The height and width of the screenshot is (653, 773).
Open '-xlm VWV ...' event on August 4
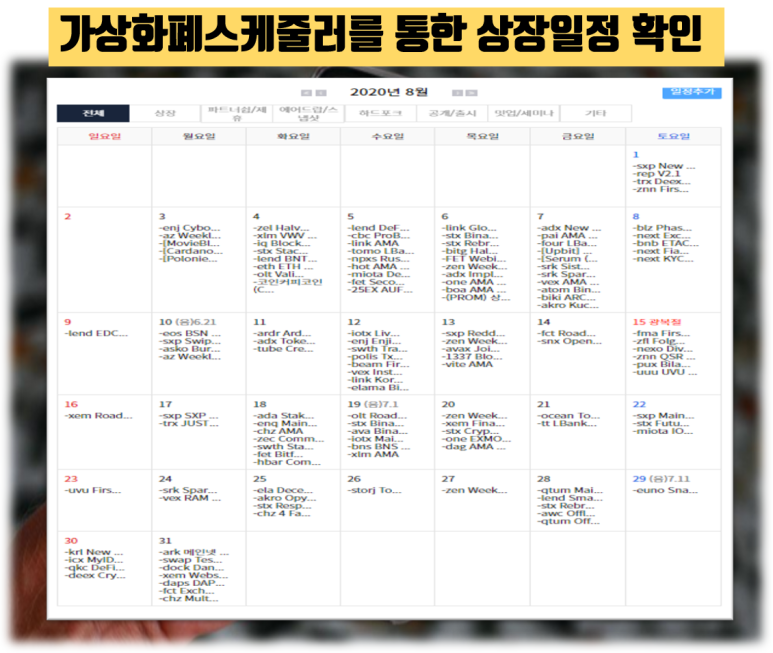284,236
